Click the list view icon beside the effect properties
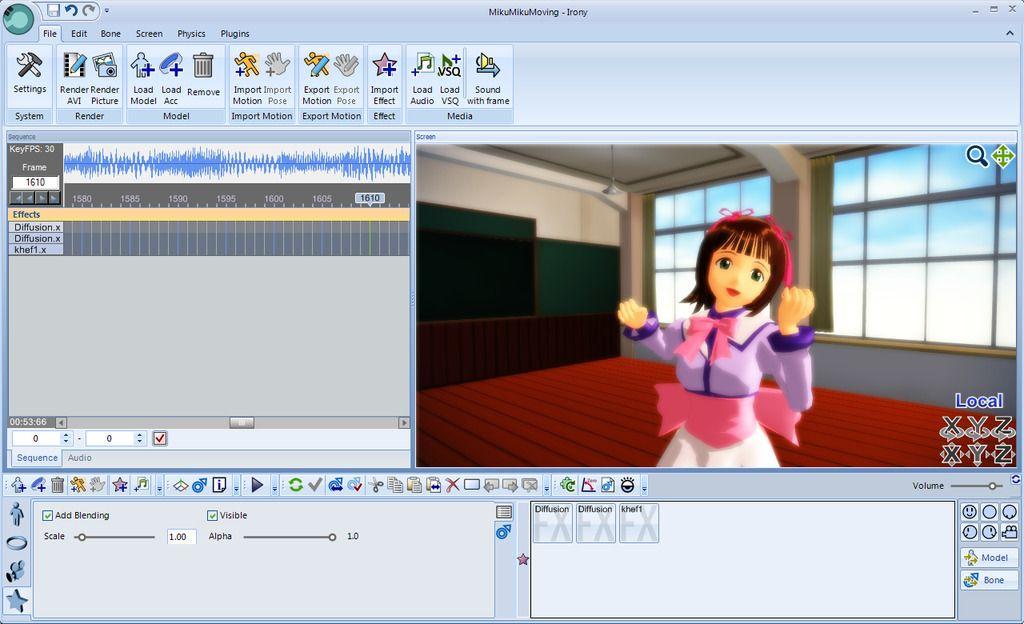1024x624 pixels. pos(504,512)
